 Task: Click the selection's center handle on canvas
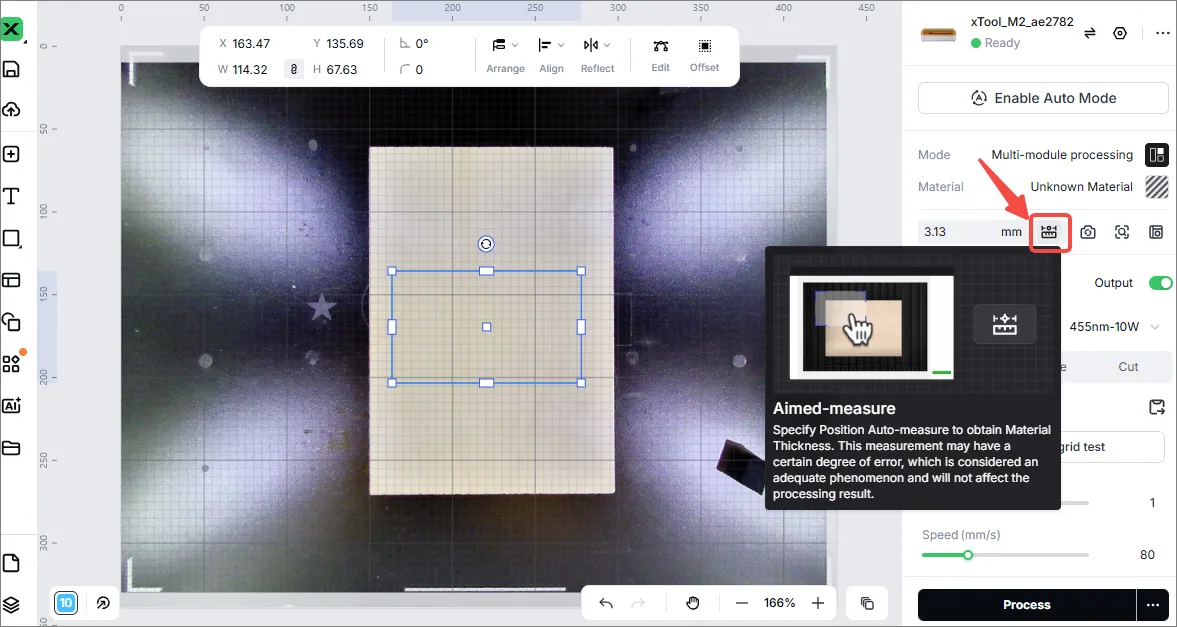pyautogui.click(x=486, y=327)
